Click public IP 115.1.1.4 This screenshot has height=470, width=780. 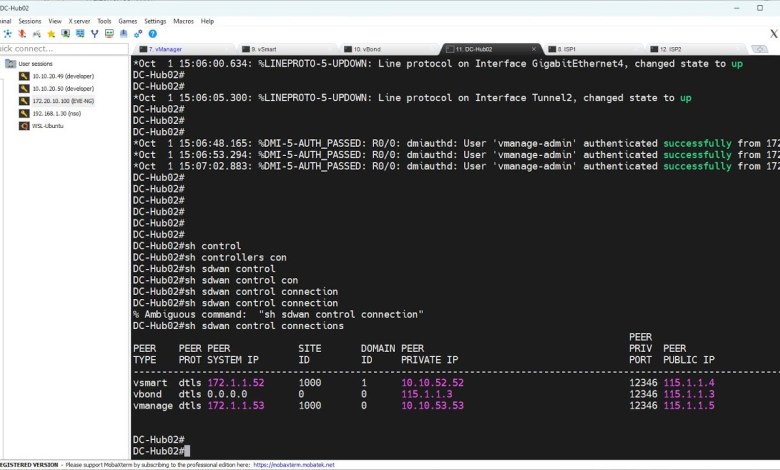(x=689, y=383)
